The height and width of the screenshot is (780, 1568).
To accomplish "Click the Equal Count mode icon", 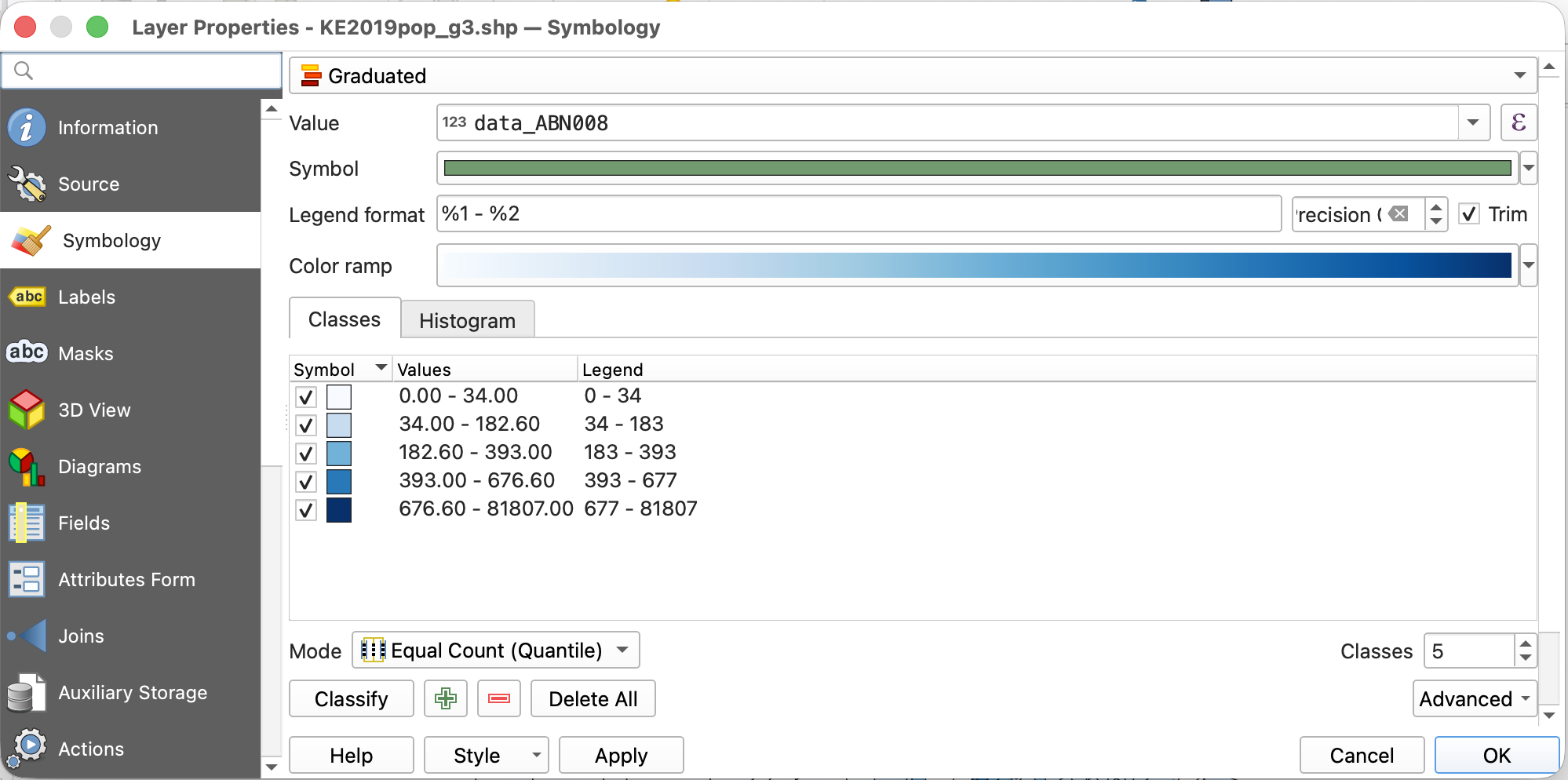I will coord(373,650).
